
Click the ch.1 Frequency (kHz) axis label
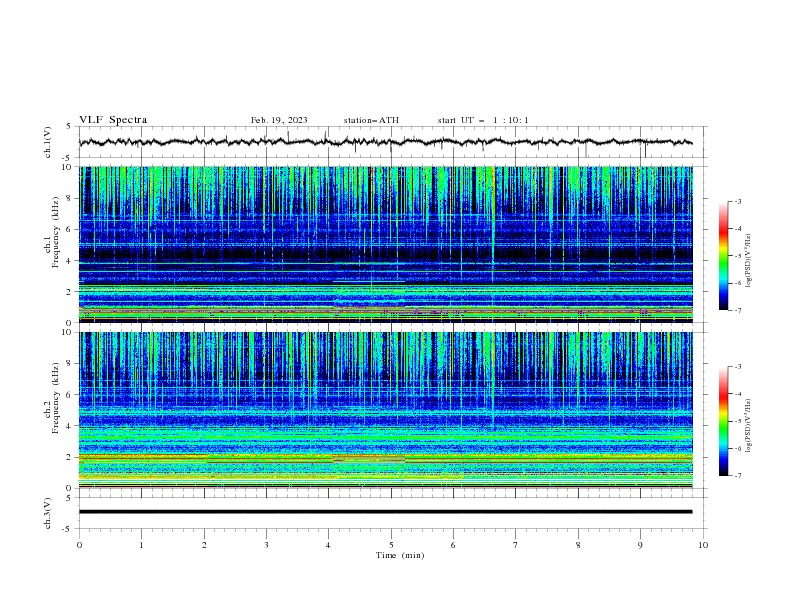click(x=52, y=232)
